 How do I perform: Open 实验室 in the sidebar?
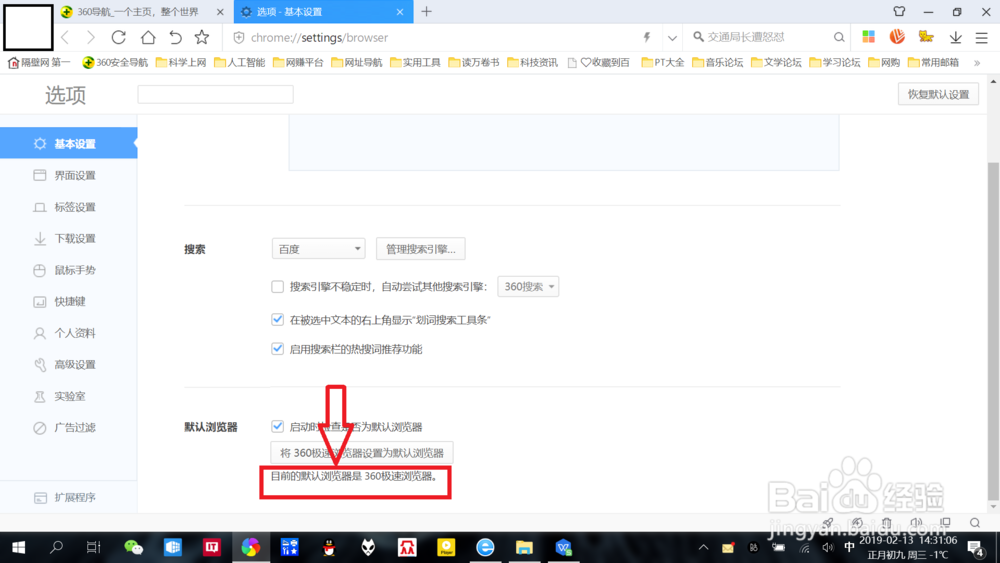click(x=68, y=396)
